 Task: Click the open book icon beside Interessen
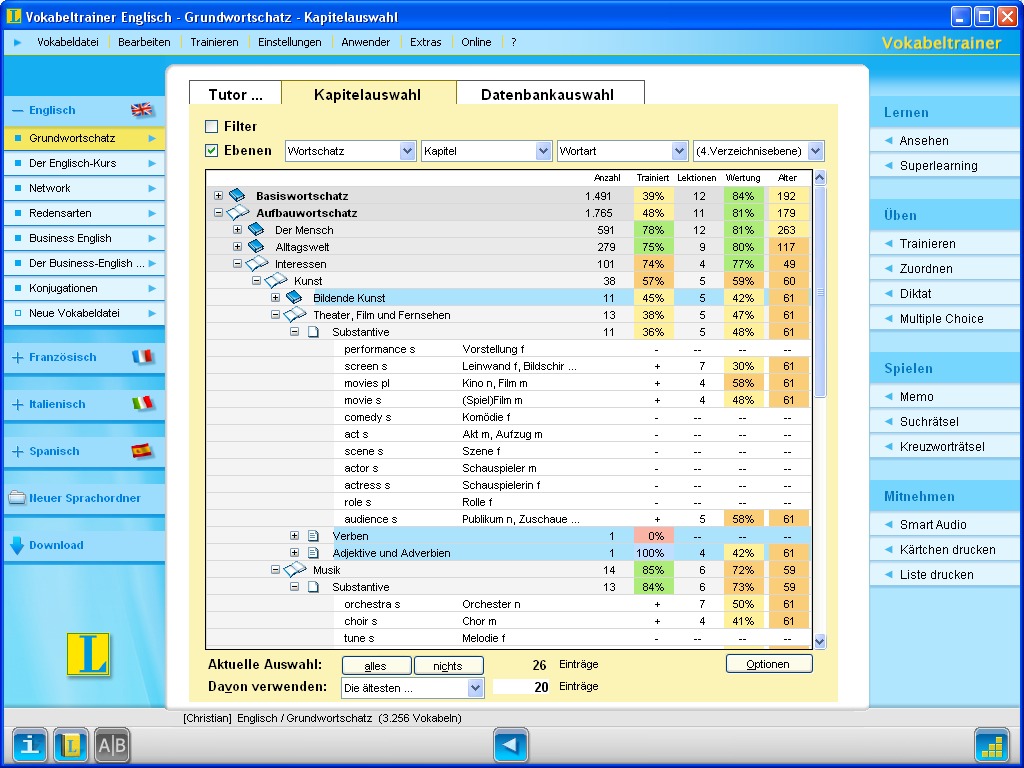(x=257, y=263)
